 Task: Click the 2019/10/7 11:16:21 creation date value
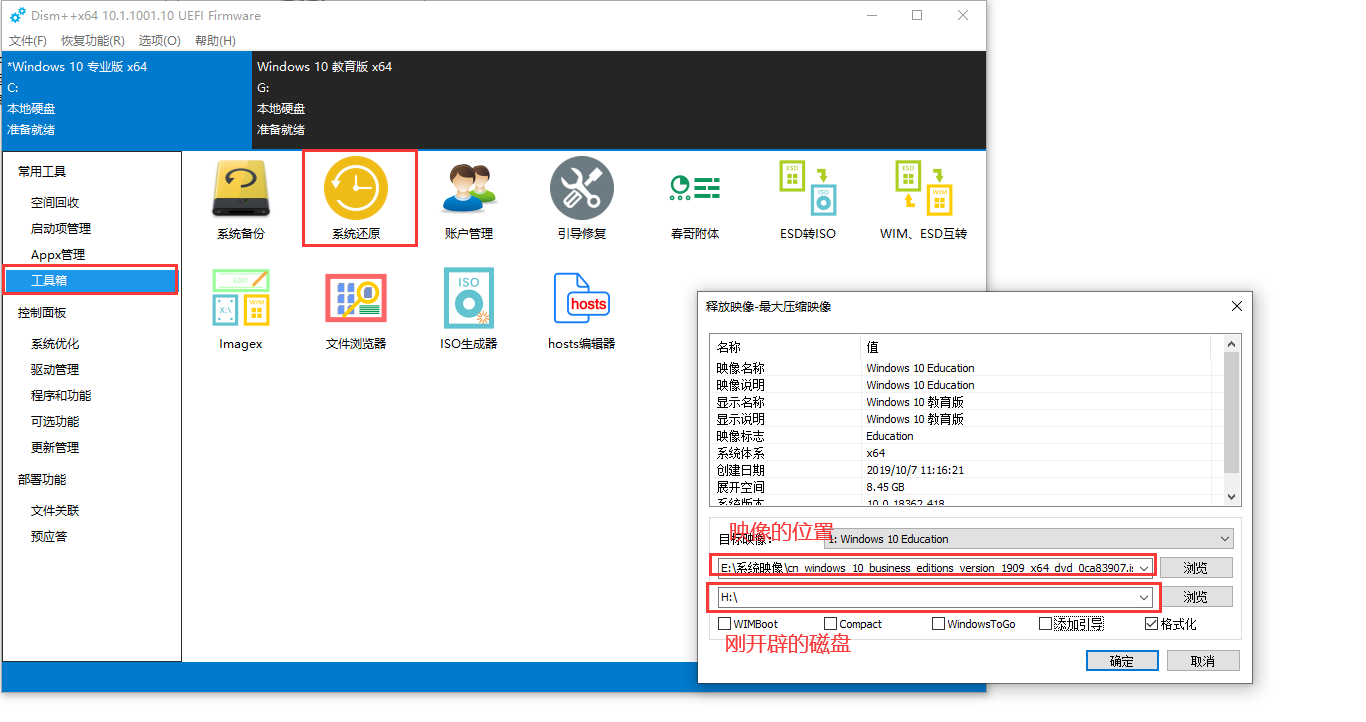(x=915, y=470)
